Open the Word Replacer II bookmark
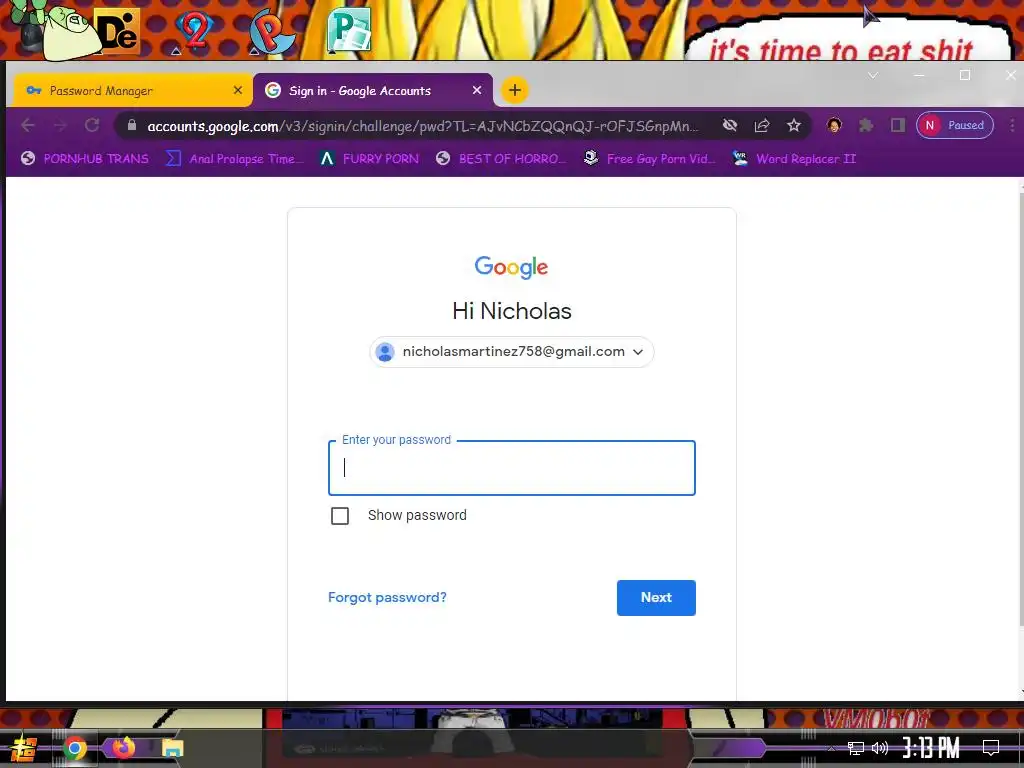 tap(794, 159)
